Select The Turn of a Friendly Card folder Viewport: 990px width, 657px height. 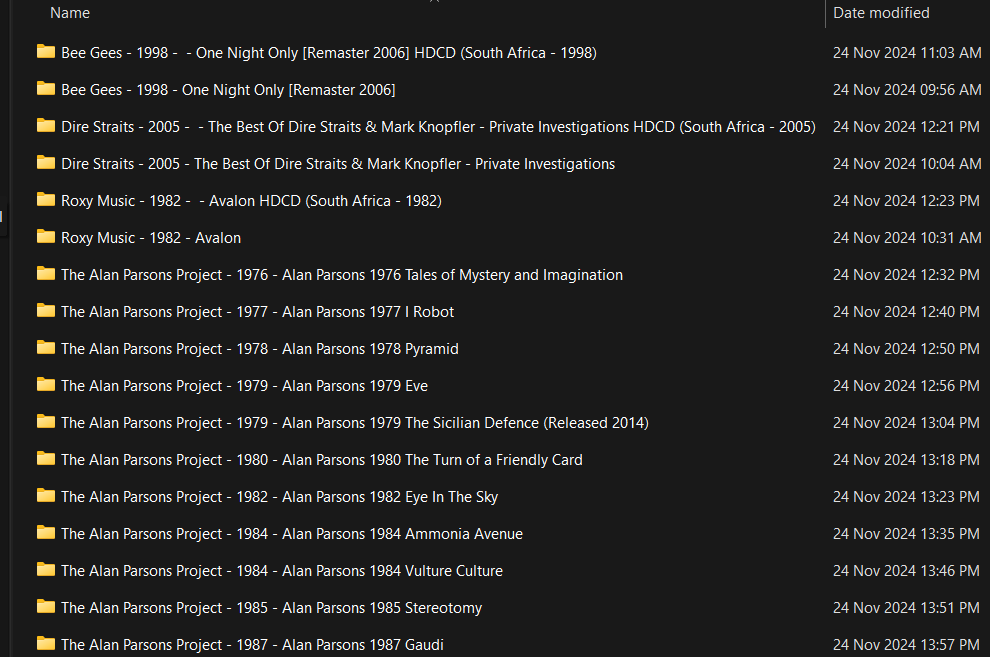(321, 460)
